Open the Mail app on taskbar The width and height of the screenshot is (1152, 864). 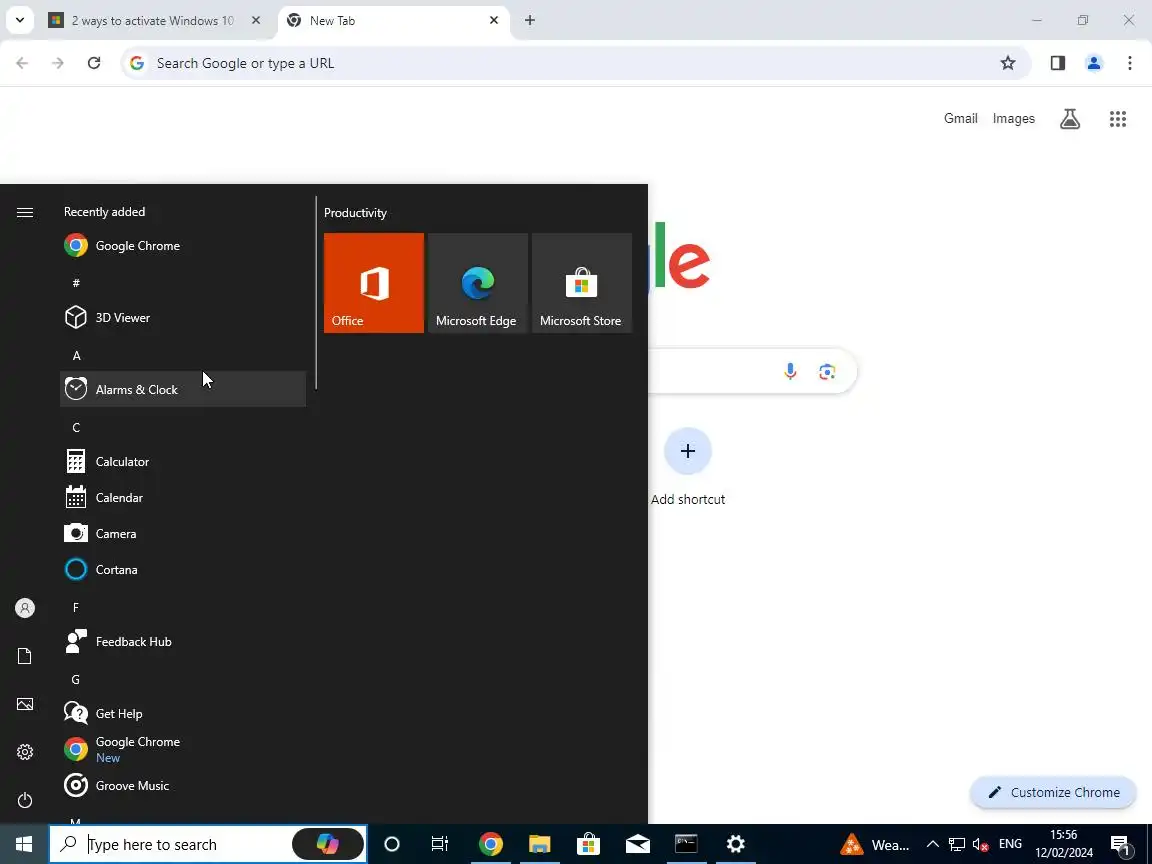[638, 844]
